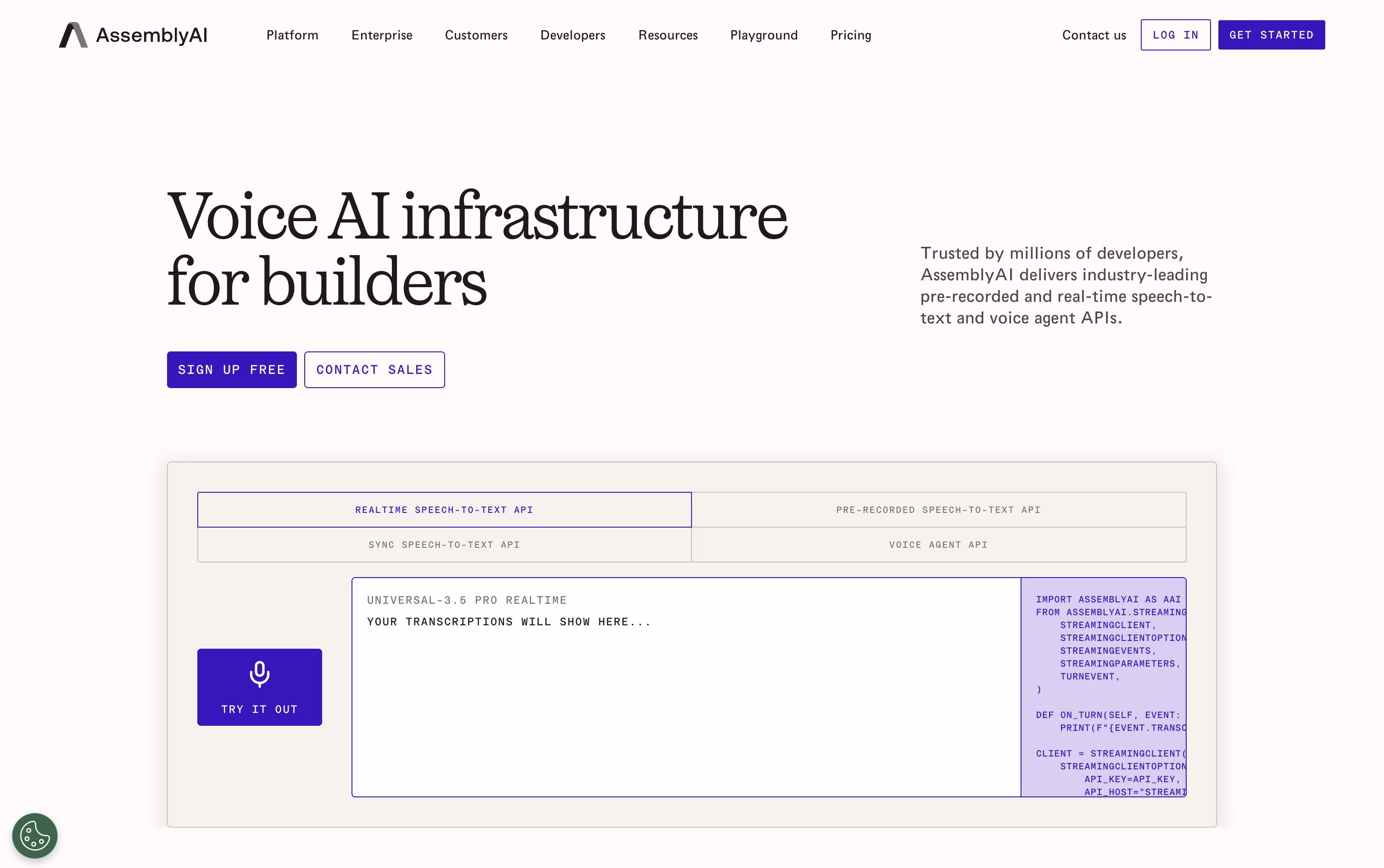Open the Resources menu
This screenshot has height=868, width=1384.
click(x=668, y=35)
